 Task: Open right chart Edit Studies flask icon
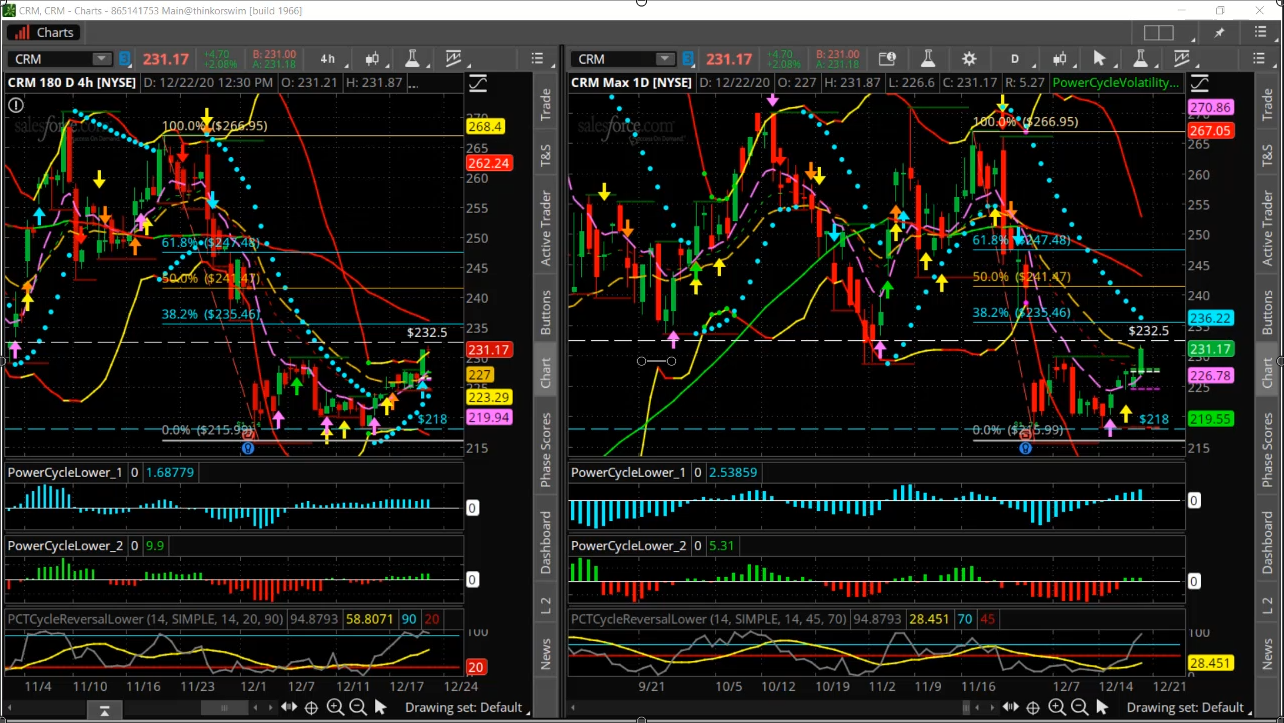(927, 59)
